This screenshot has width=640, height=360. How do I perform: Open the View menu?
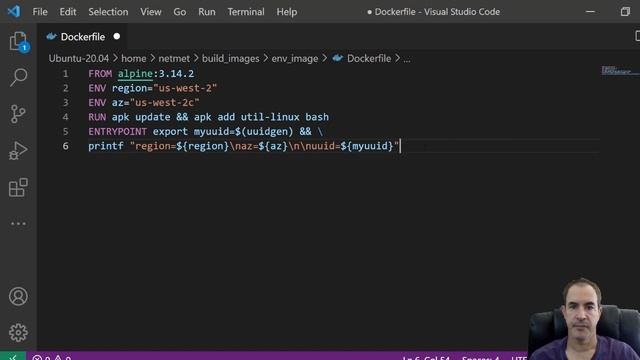click(151, 12)
